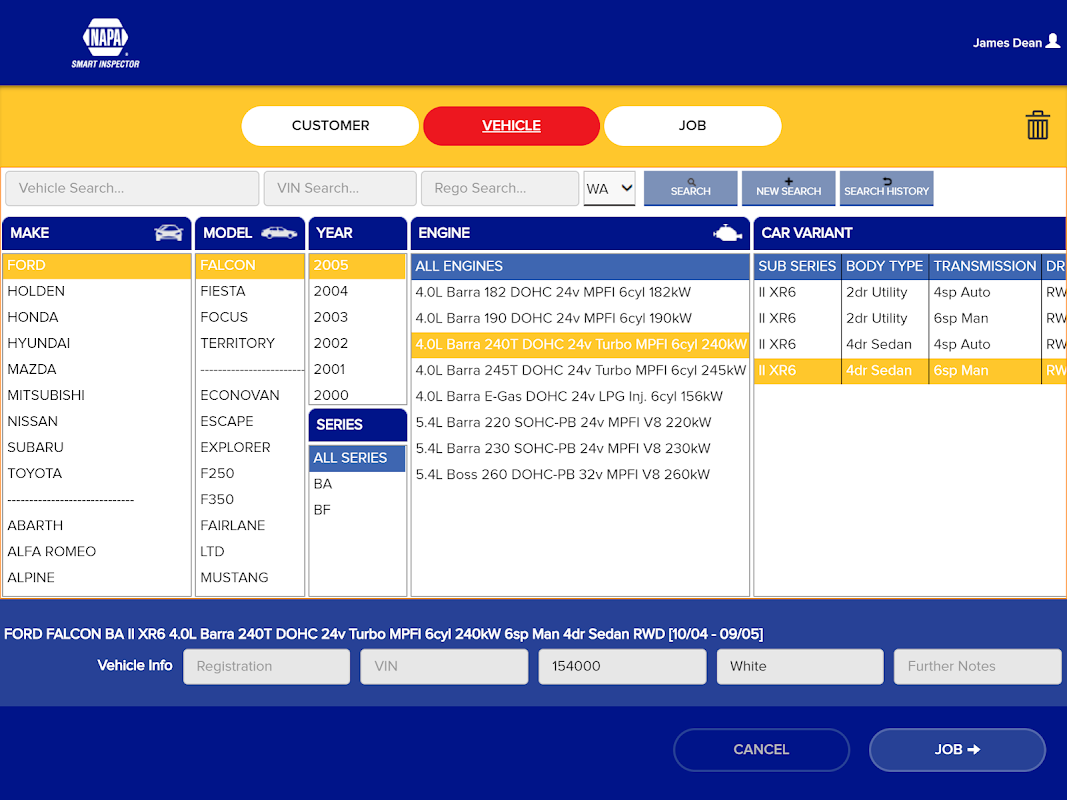Select TOYOTA make
This screenshot has width=1067, height=800.
point(97,473)
